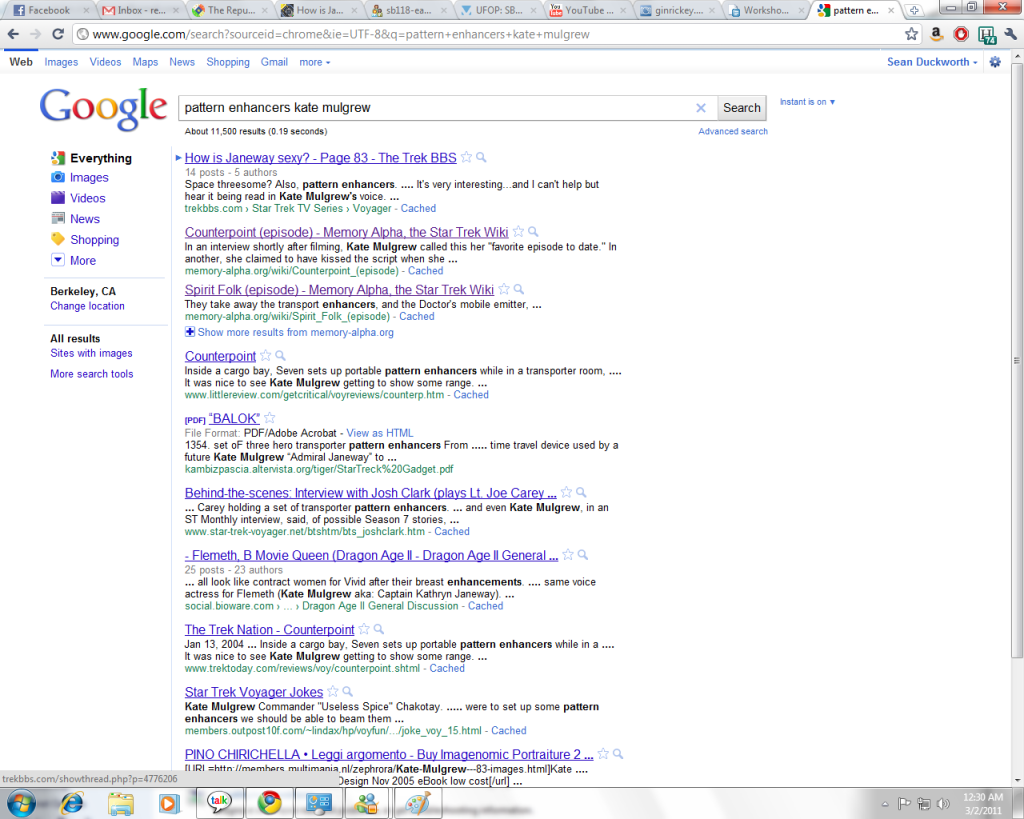This screenshot has height=819, width=1024.
Task: Open Chrome wrench settings menu
Action: click(x=1010, y=34)
